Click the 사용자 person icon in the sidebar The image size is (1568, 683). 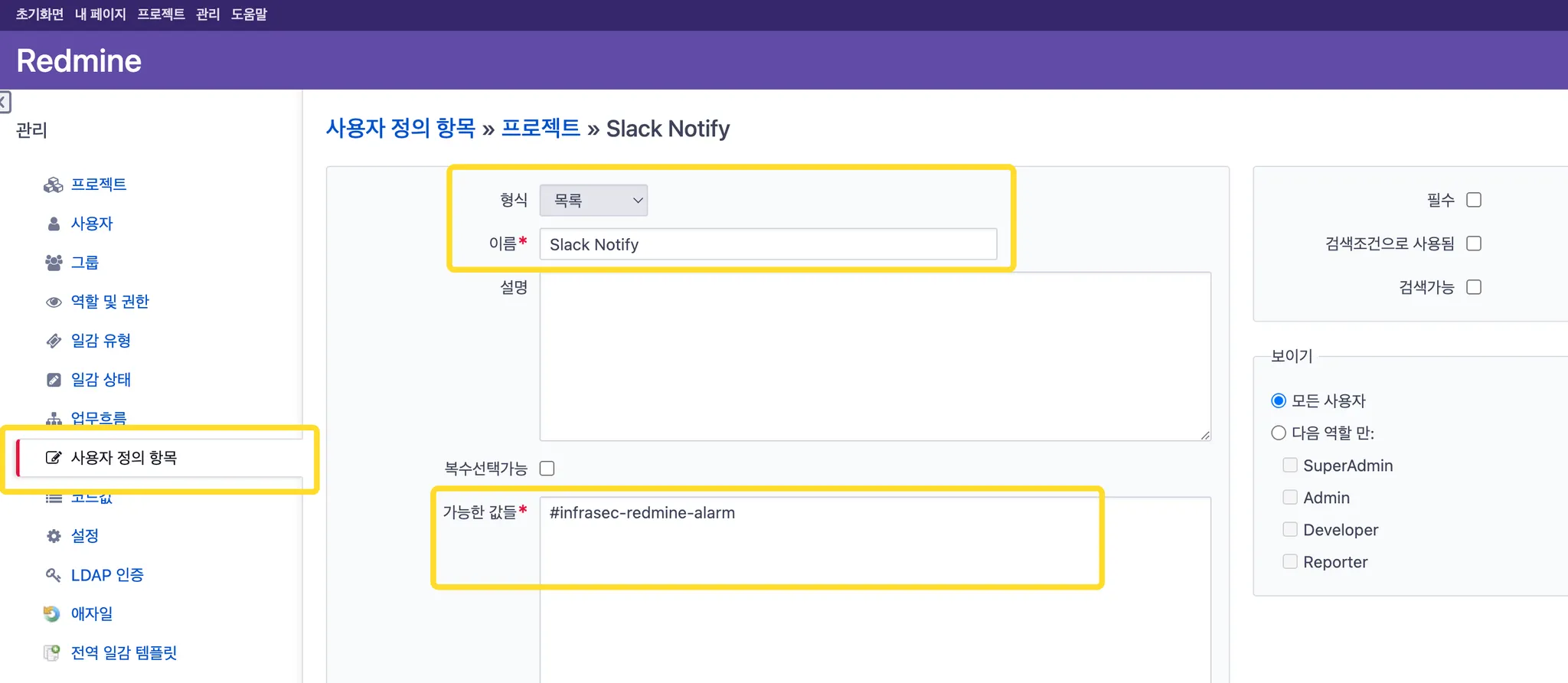(x=54, y=224)
